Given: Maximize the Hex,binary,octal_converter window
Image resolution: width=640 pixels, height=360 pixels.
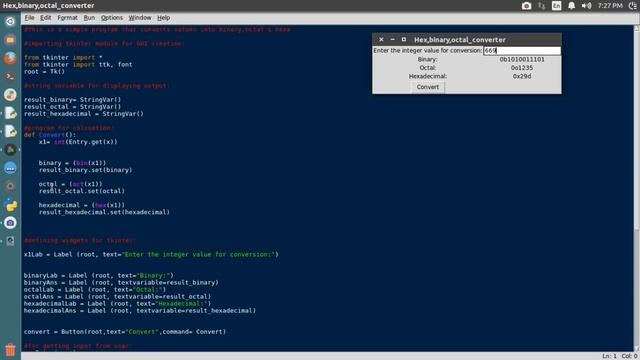Looking at the screenshot, I should [404, 40].
